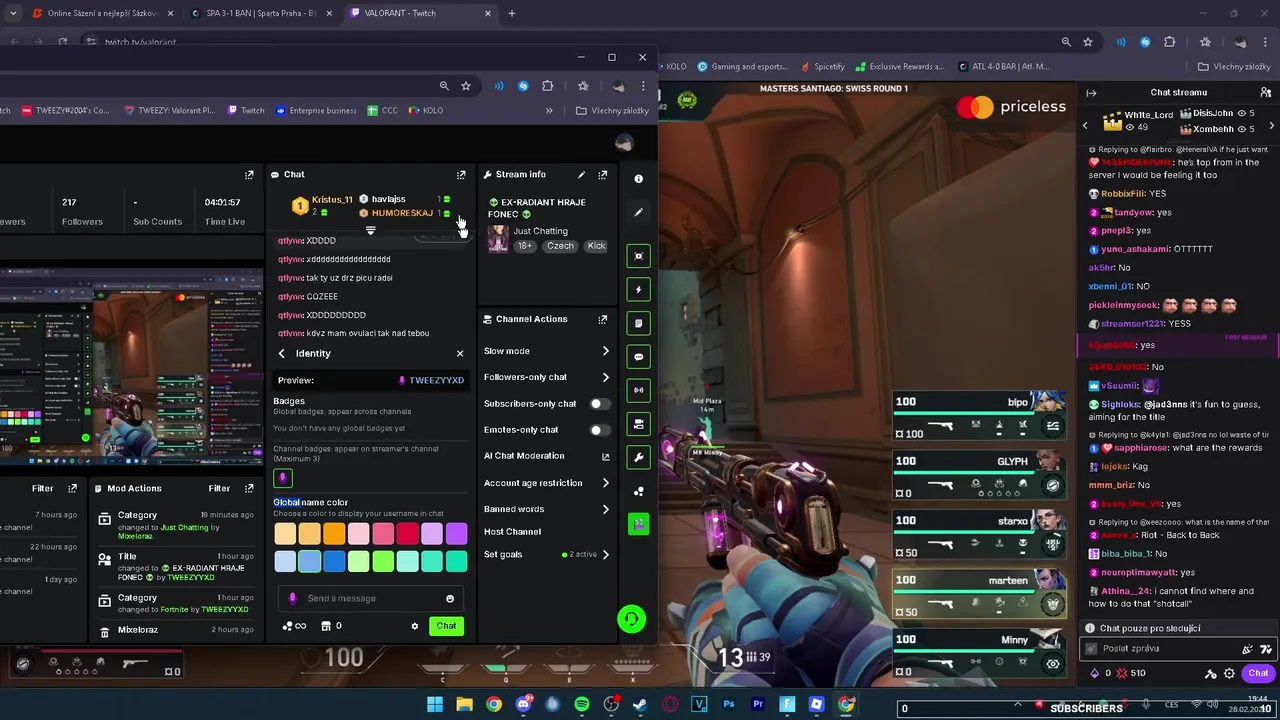Go to the next leaderboard in Twitch chat
1280x720 pixels.
pyautogui.click(x=1271, y=125)
